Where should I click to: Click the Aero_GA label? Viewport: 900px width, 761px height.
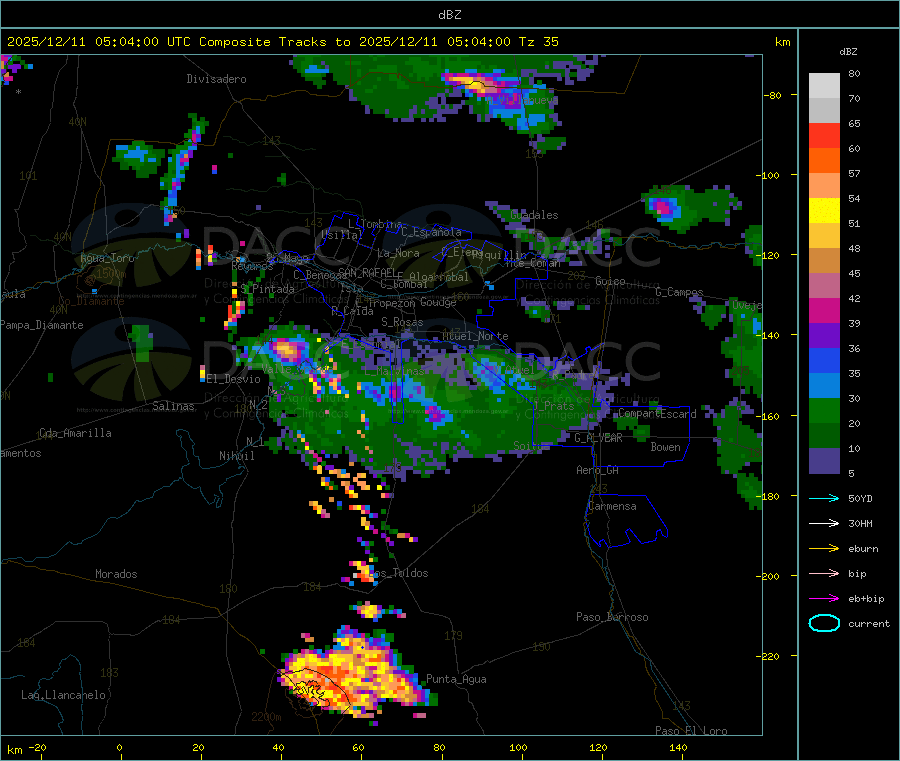click(x=598, y=470)
